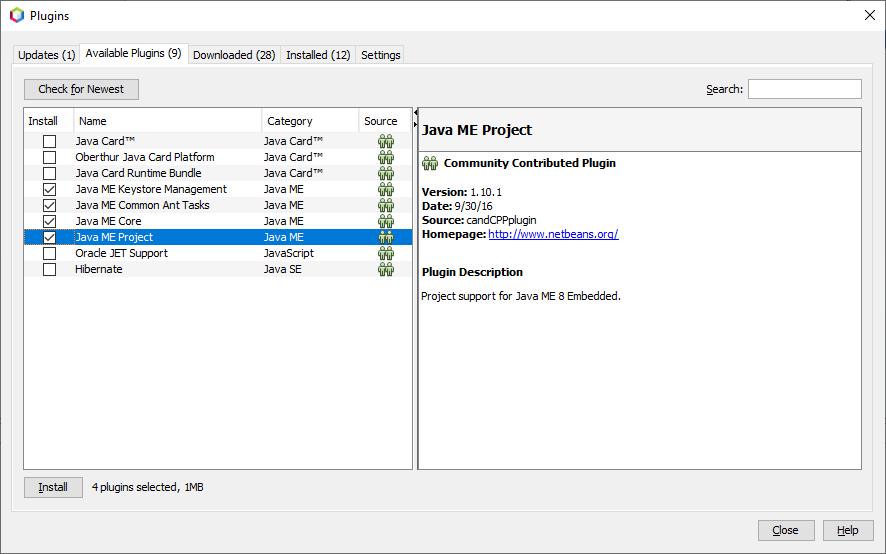This screenshot has width=886, height=554.
Task: Check the Oracle JET Support checkbox
Action: [50, 253]
